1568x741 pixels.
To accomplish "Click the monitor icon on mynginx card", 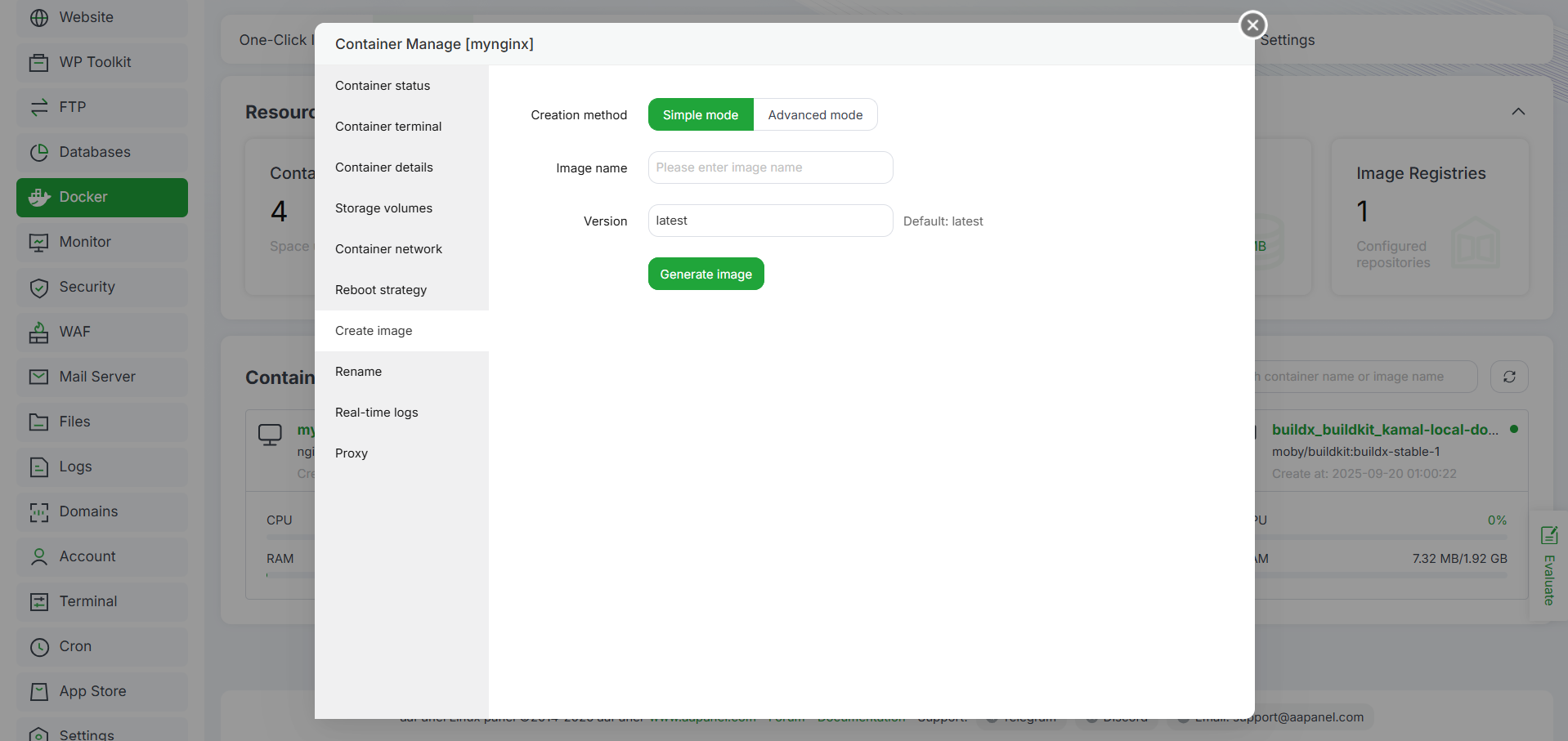I will coord(270,434).
